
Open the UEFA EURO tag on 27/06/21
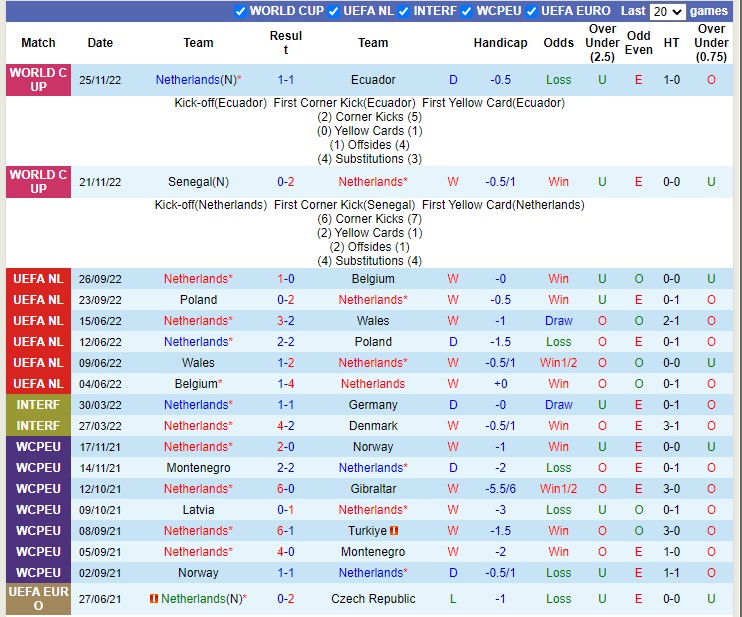[38, 599]
